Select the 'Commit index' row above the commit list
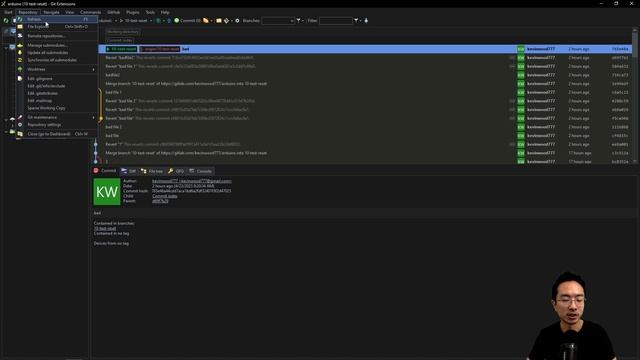Image resolution: width=640 pixels, height=360 pixels. point(120,40)
